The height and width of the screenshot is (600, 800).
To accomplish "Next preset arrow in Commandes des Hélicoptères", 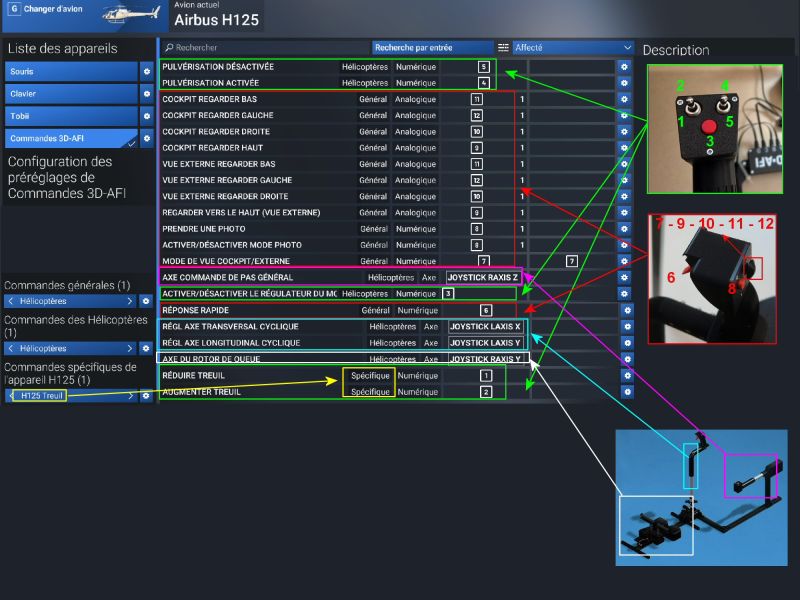I will click(x=130, y=348).
